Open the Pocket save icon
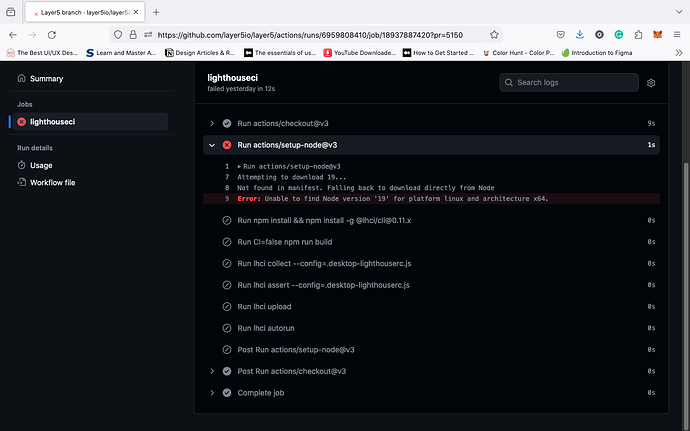 point(560,34)
